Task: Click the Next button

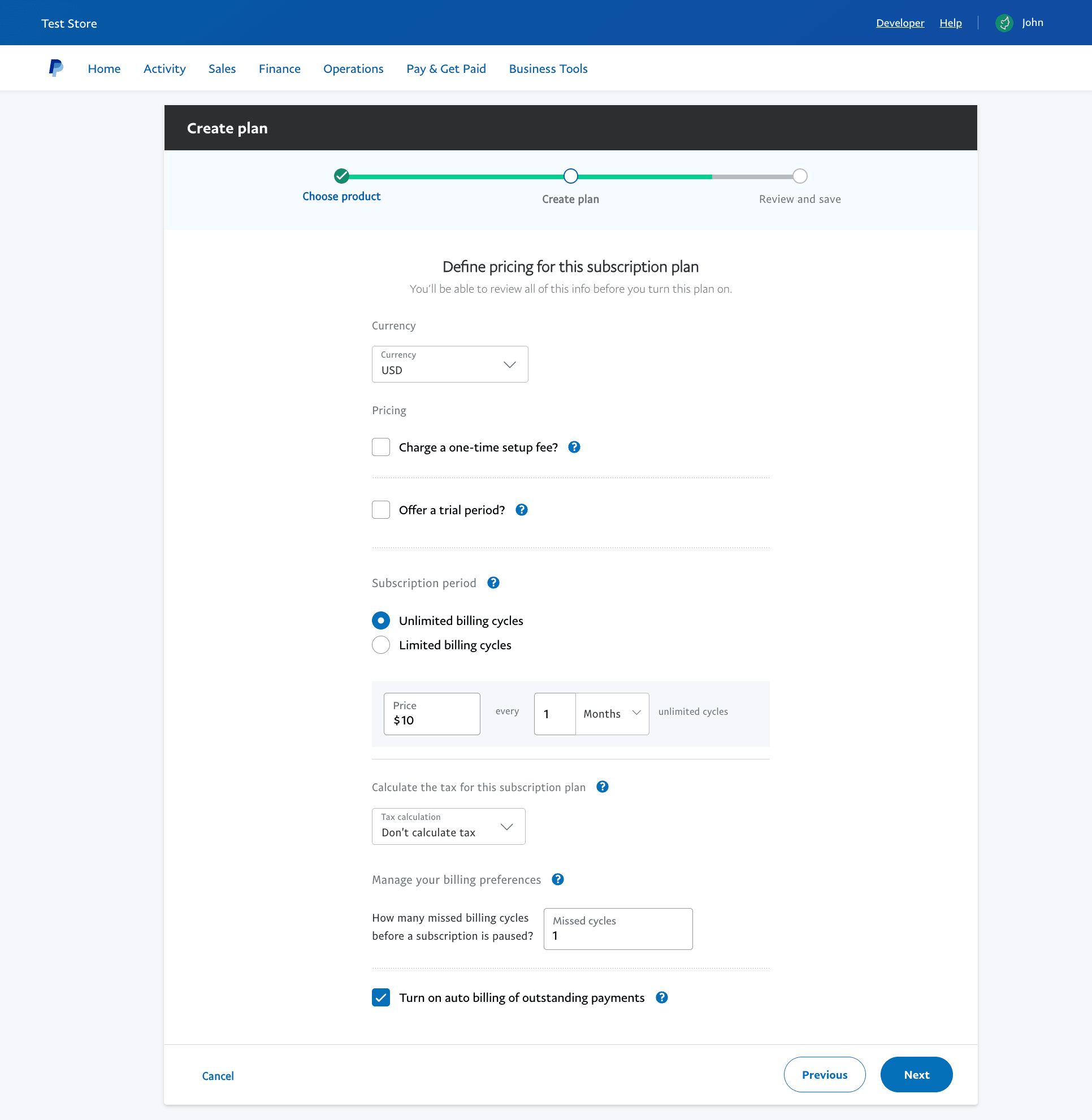Action: [916, 1074]
